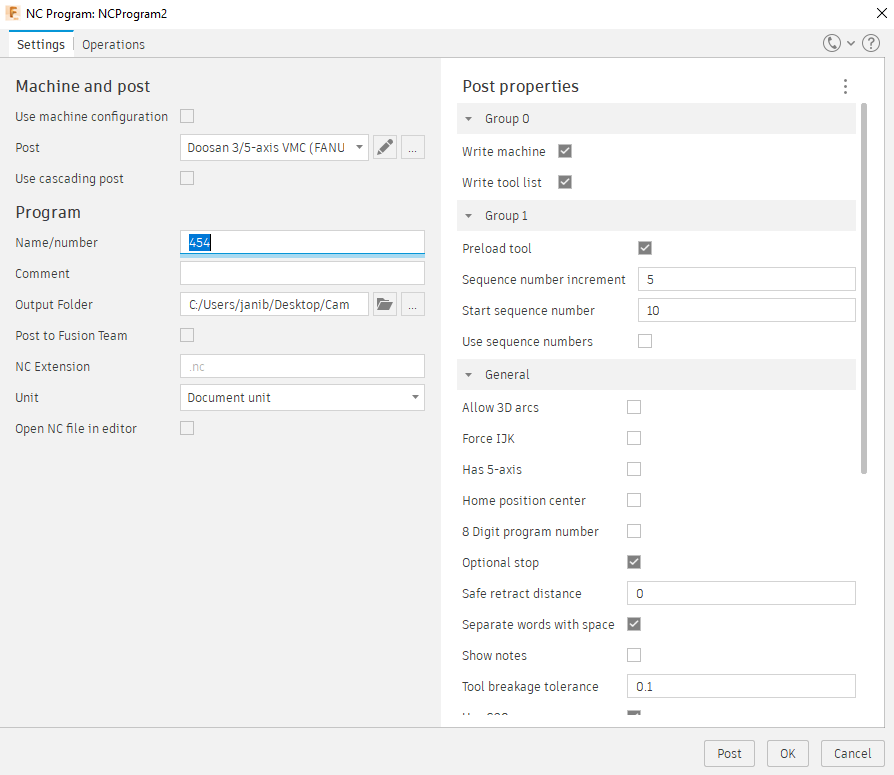This screenshot has height=775, width=894.
Task: Click the Comment input field
Action: (302, 274)
